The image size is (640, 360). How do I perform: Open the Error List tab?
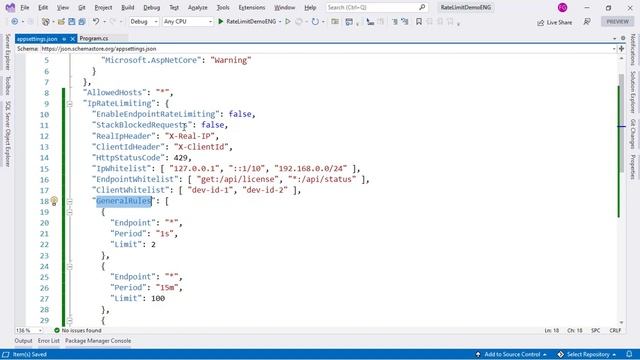[x=49, y=341]
